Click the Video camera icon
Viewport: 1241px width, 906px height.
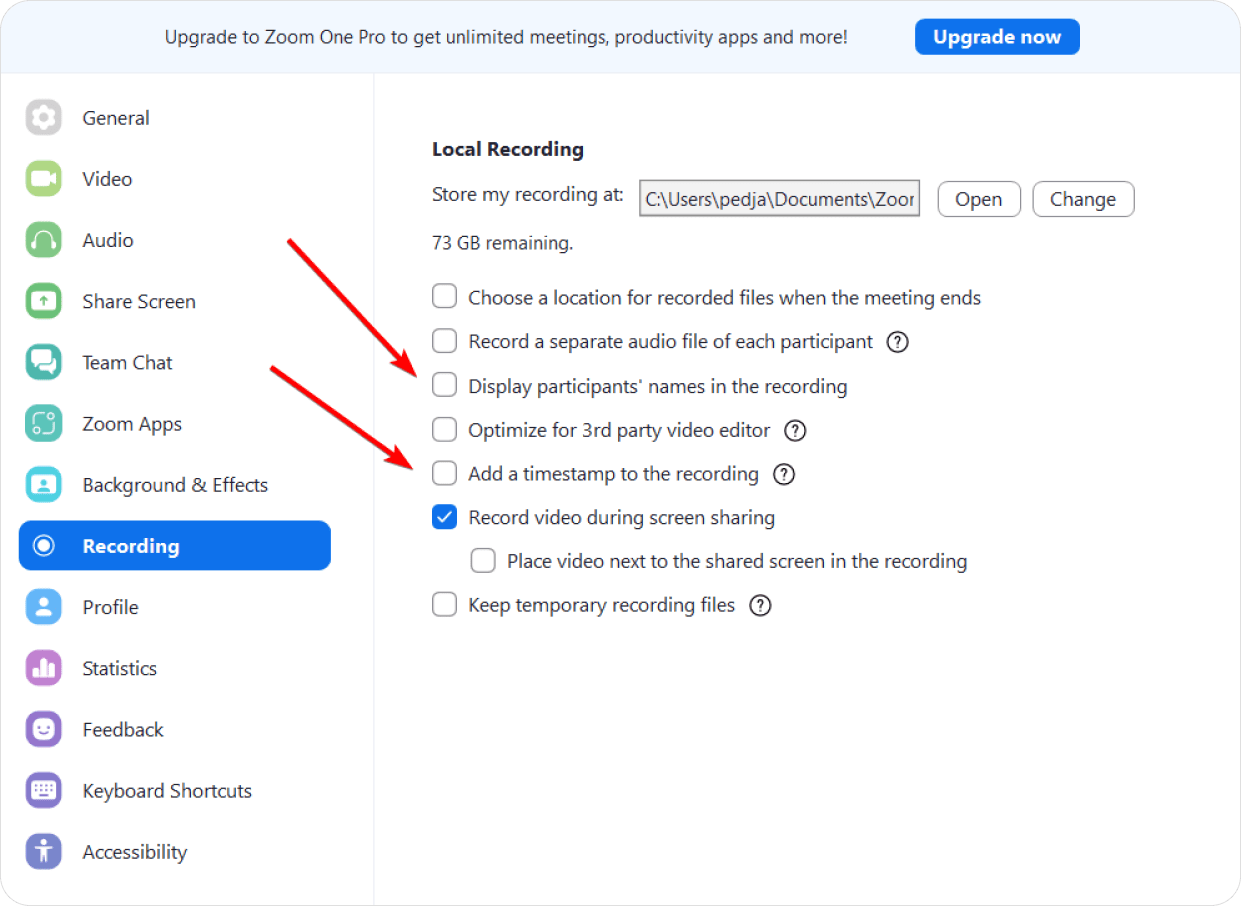coord(44,179)
